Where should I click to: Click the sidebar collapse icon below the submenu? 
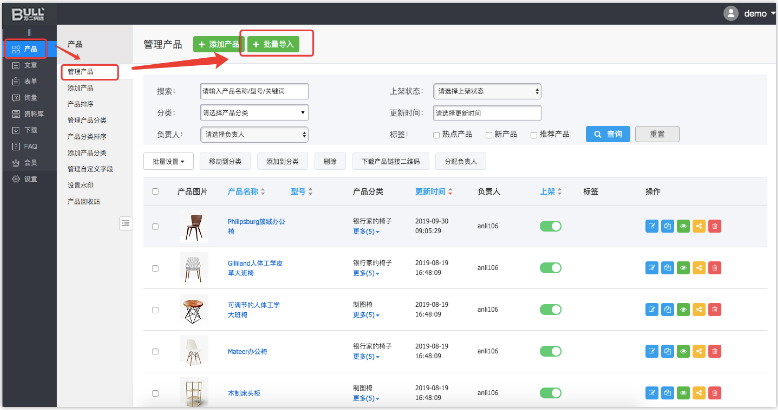(x=125, y=222)
